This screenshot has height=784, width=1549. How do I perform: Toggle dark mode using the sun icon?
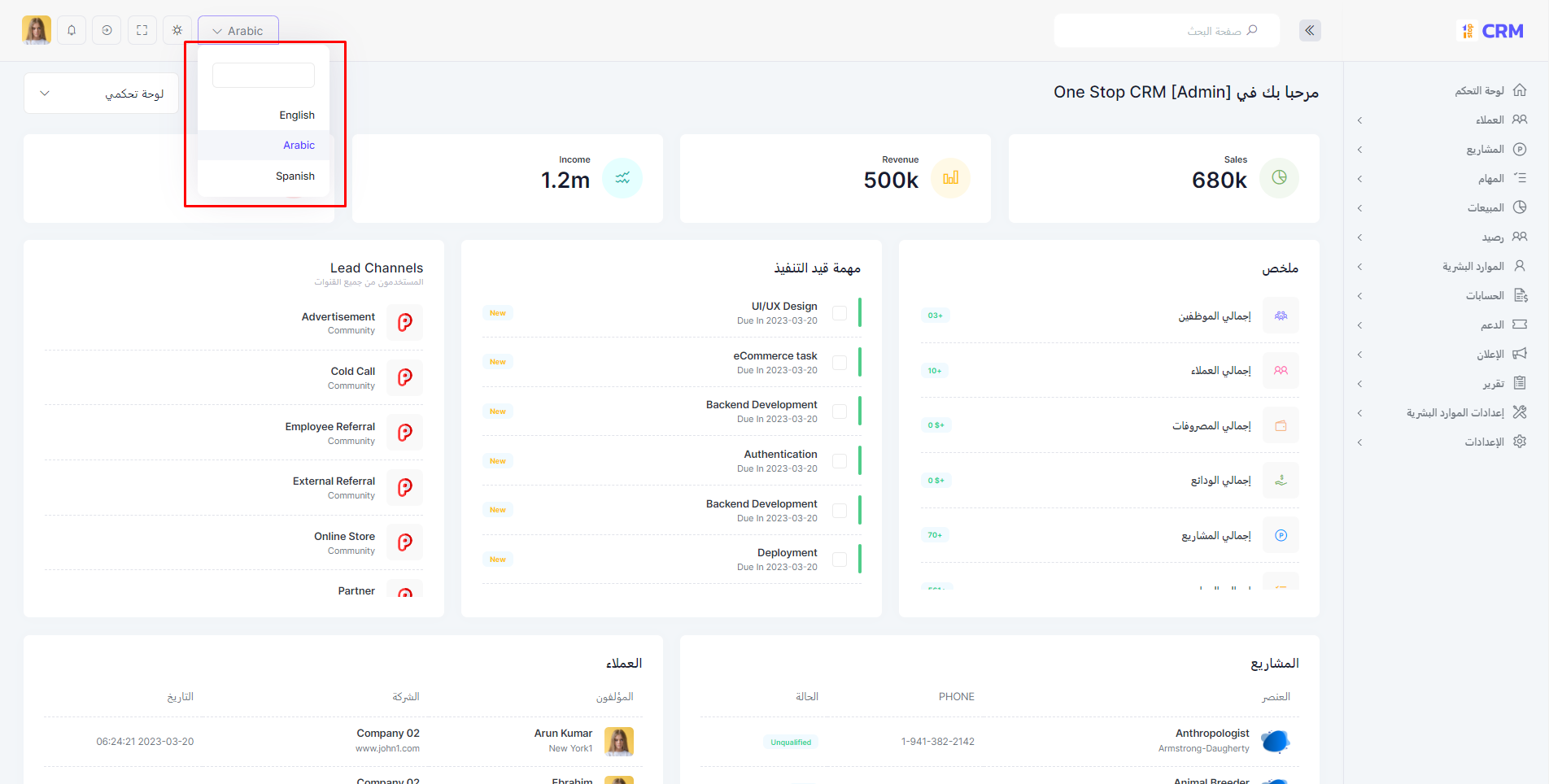(x=177, y=30)
